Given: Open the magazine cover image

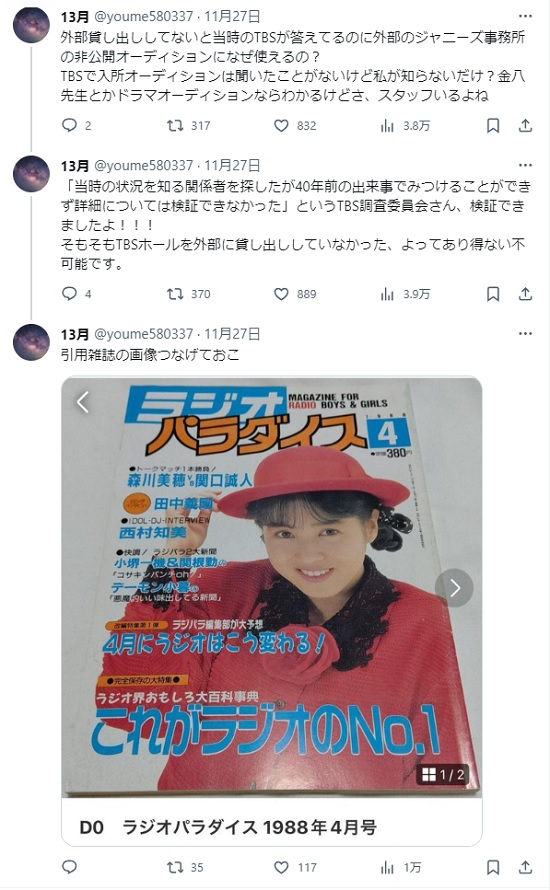Looking at the screenshot, I should click(x=272, y=587).
